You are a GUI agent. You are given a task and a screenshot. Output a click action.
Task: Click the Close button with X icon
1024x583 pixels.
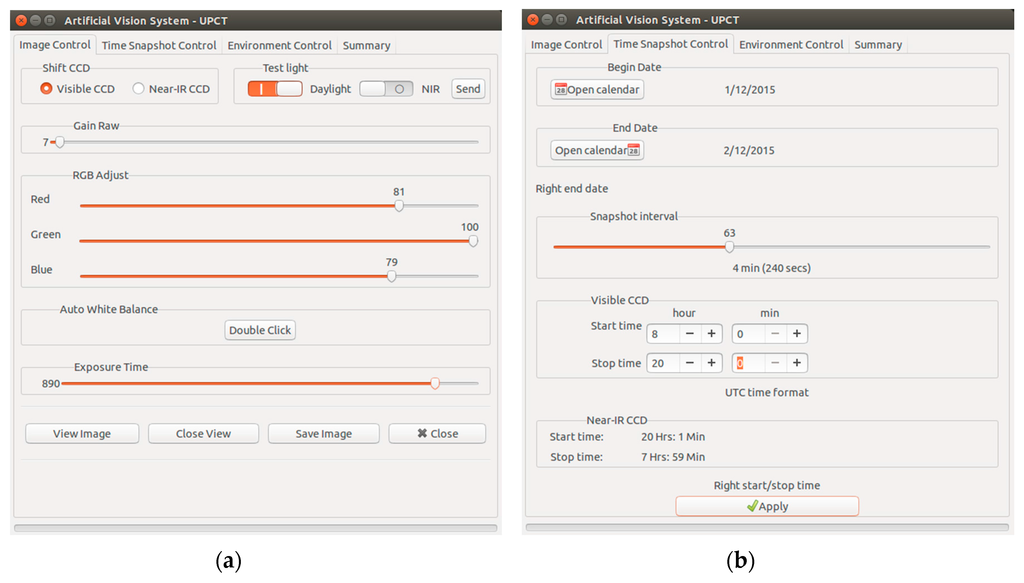pos(437,434)
